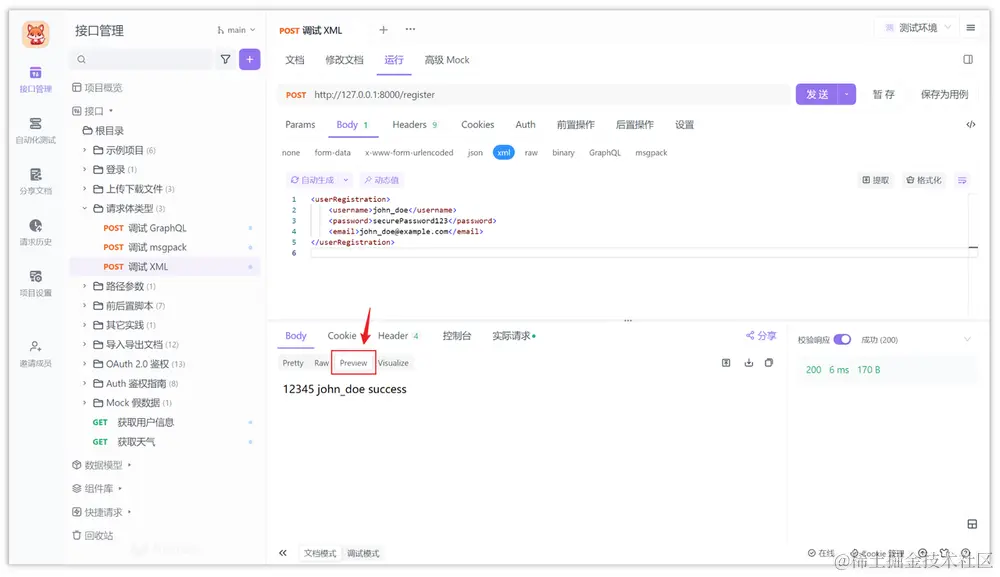
Task: Click the 提取 extract button
Action: tap(876, 180)
